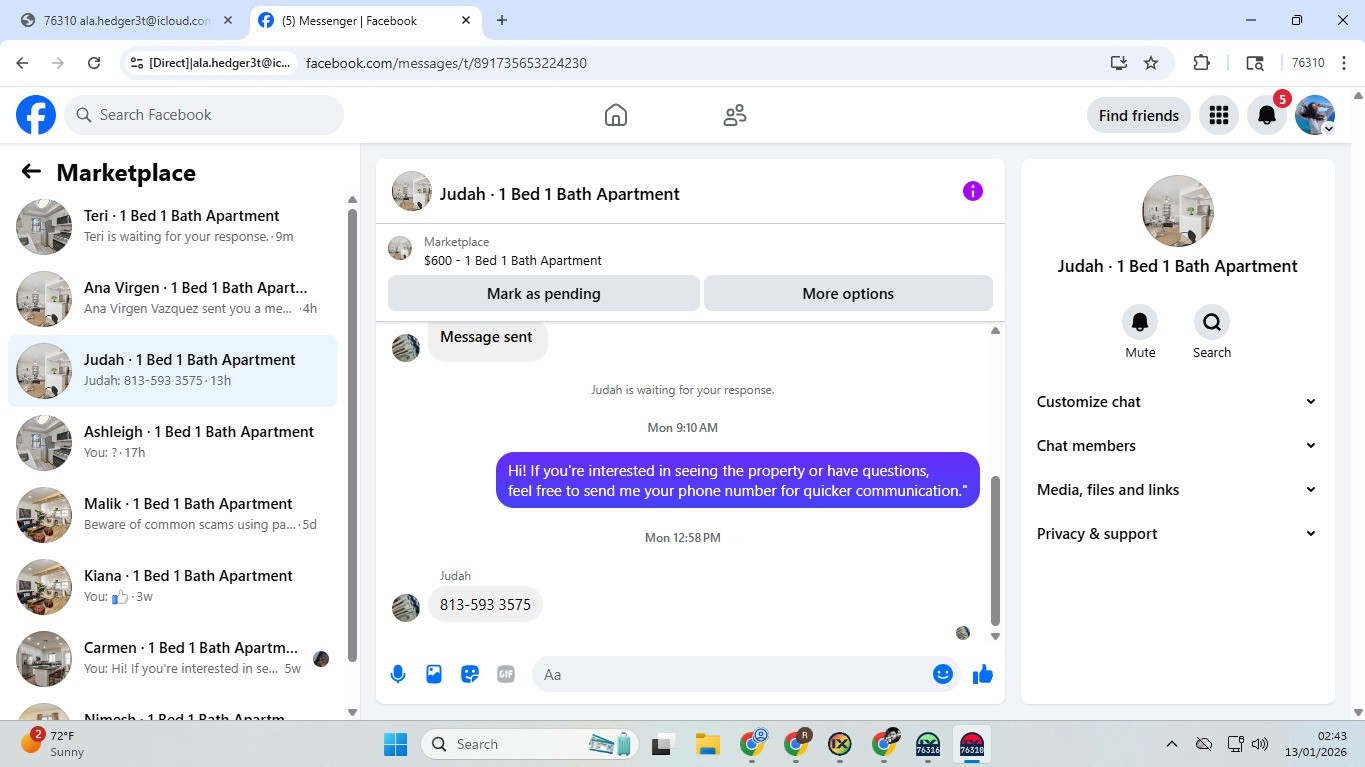Install app icon in address bar

coord(1119,63)
